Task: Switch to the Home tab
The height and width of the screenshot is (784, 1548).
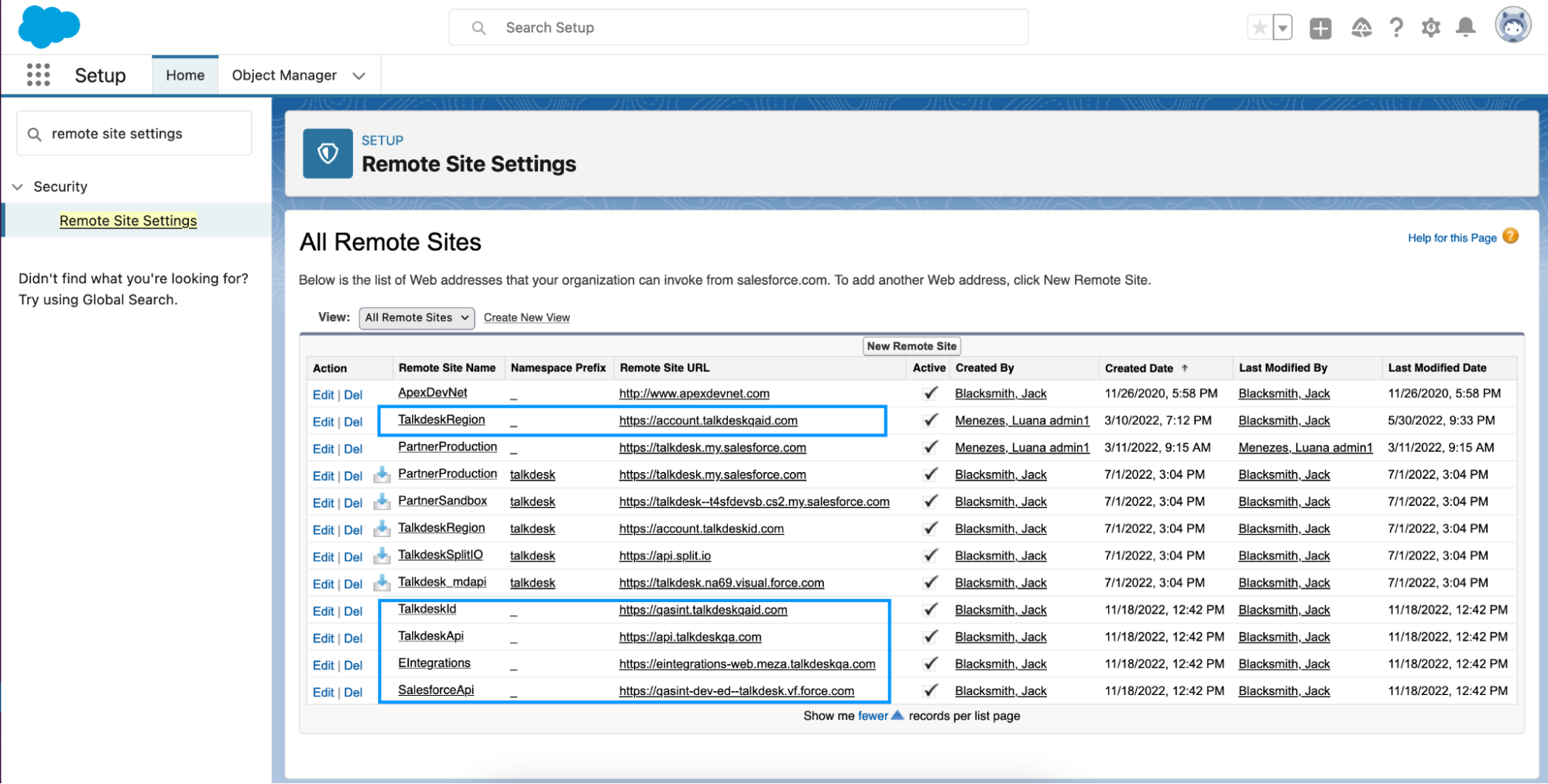Action: point(185,75)
